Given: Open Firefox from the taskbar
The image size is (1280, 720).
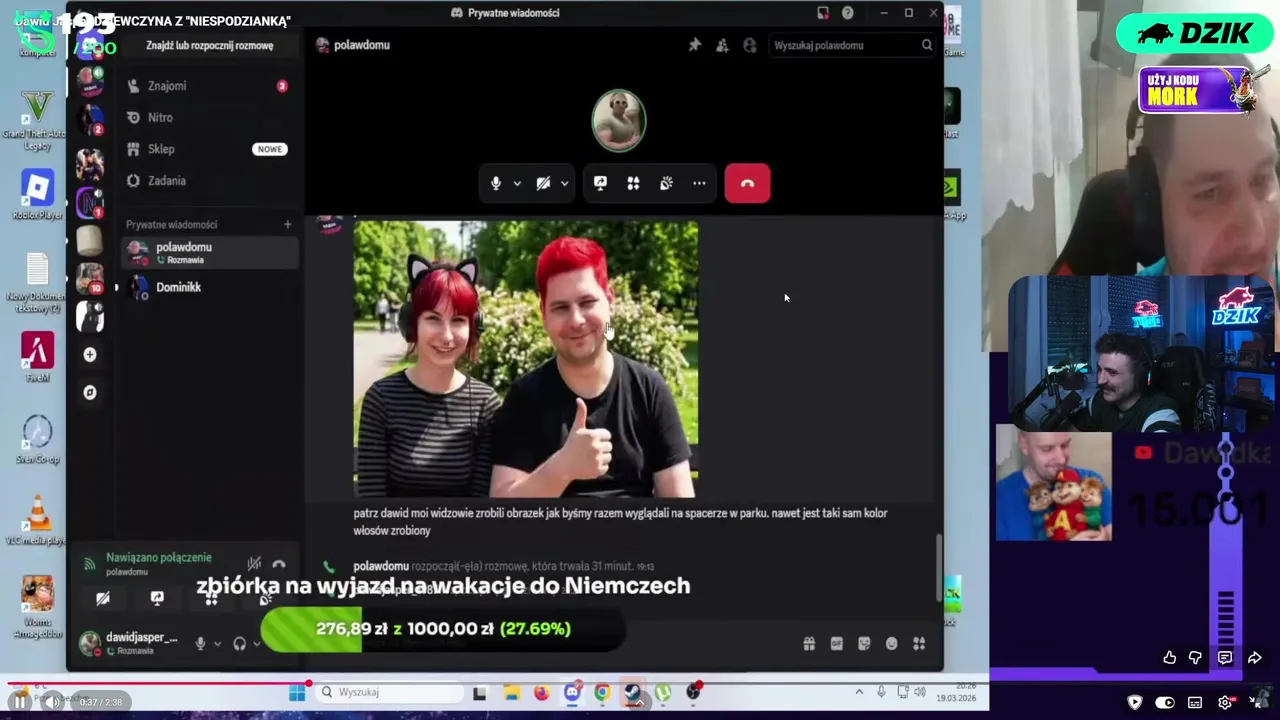Looking at the screenshot, I should [541, 692].
